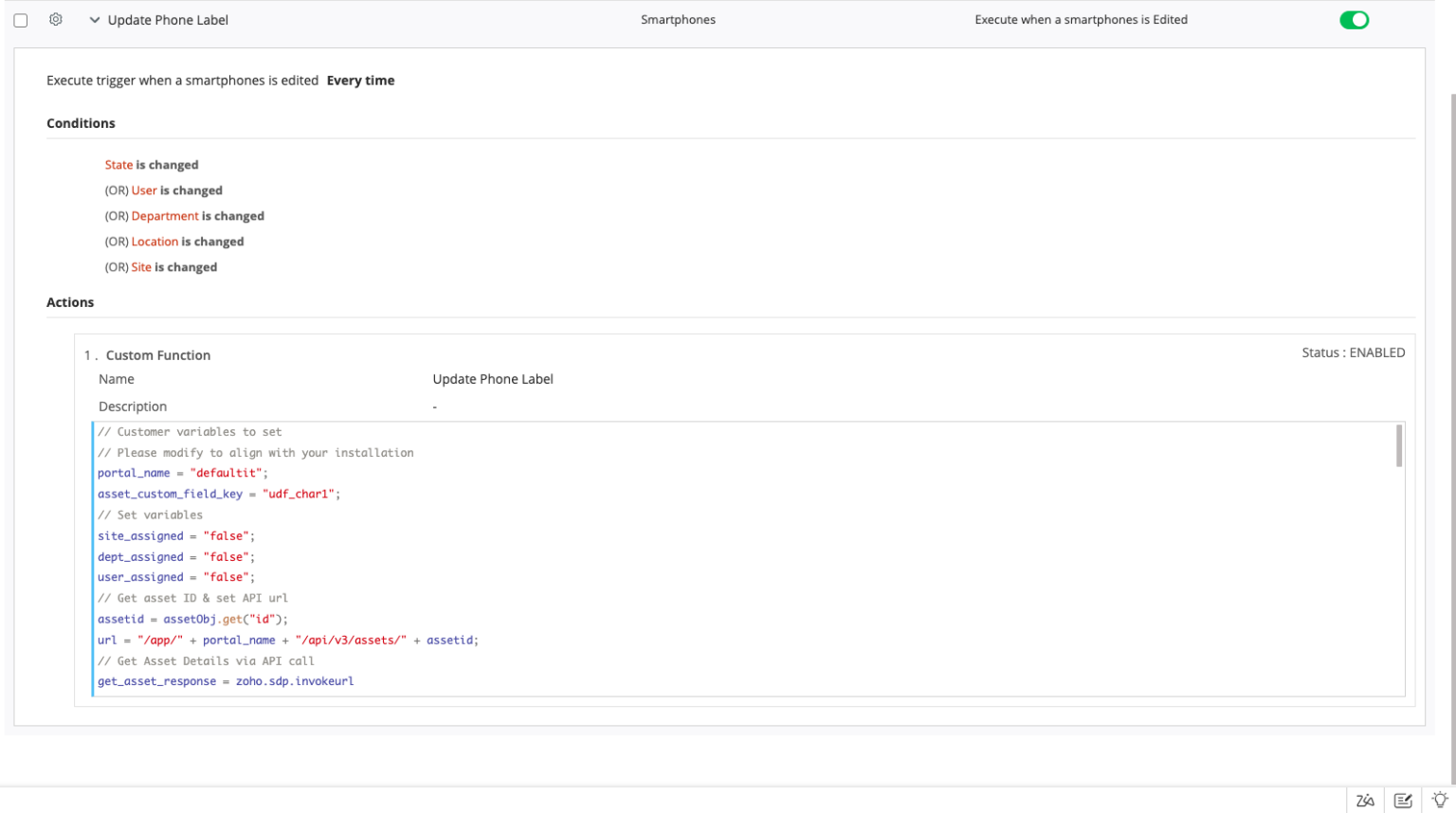The image size is (1456, 813).
Task: Click the Location condition field
Action: [x=155, y=242]
